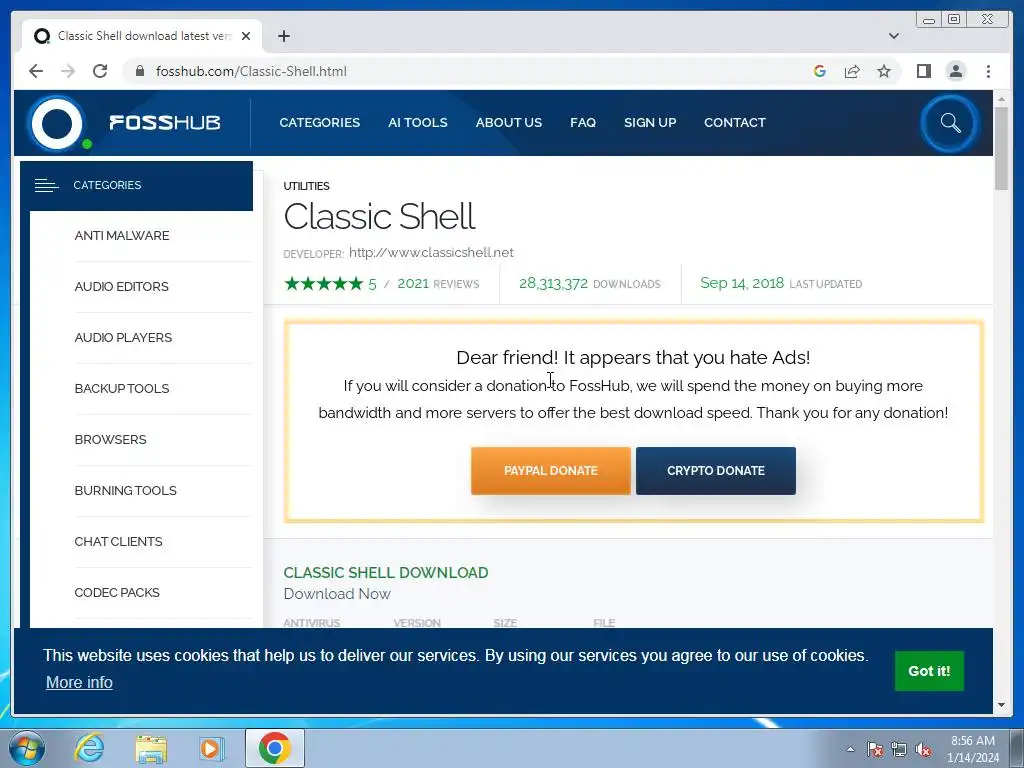Image resolution: width=1024 pixels, height=768 pixels.
Task: Click the taskbar clock showing 8:56 AM
Action: [973, 749]
